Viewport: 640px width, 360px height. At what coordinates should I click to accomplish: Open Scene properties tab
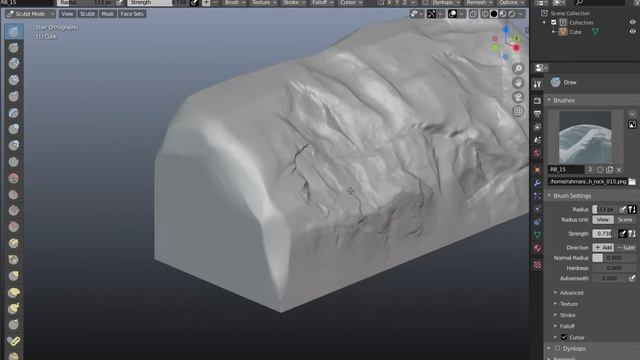[x=537, y=140]
